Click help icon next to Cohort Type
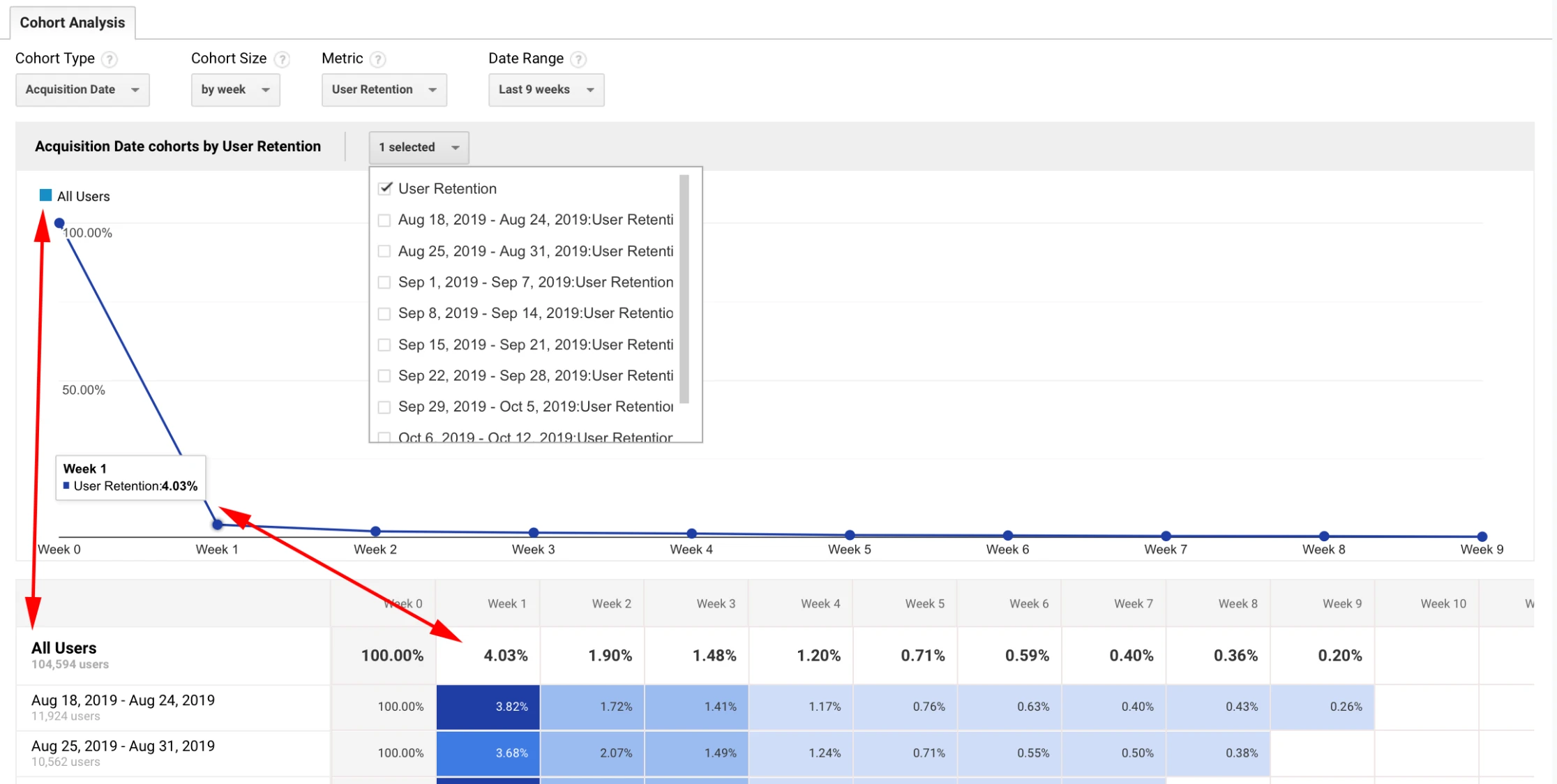The width and height of the screenshot is (1557, 784). (109, 59)
